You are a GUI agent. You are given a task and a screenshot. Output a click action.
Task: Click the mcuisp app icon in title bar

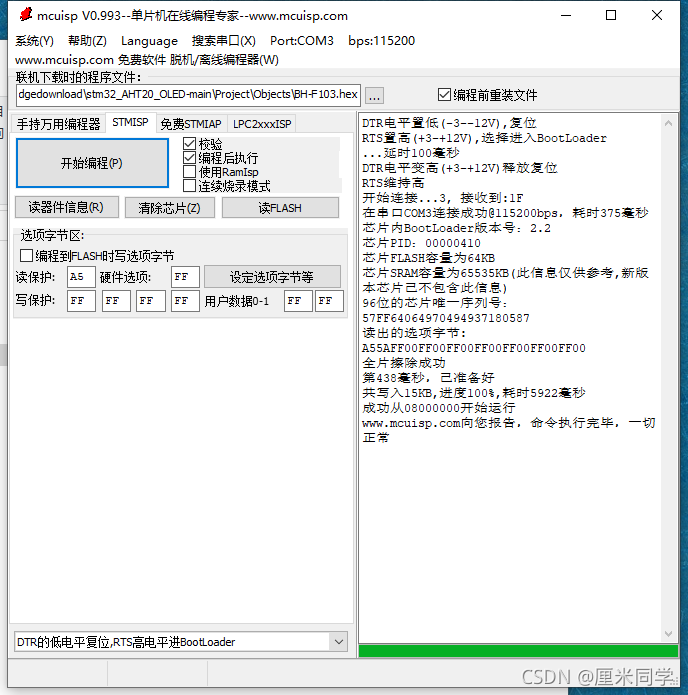[x=26, y=15]
